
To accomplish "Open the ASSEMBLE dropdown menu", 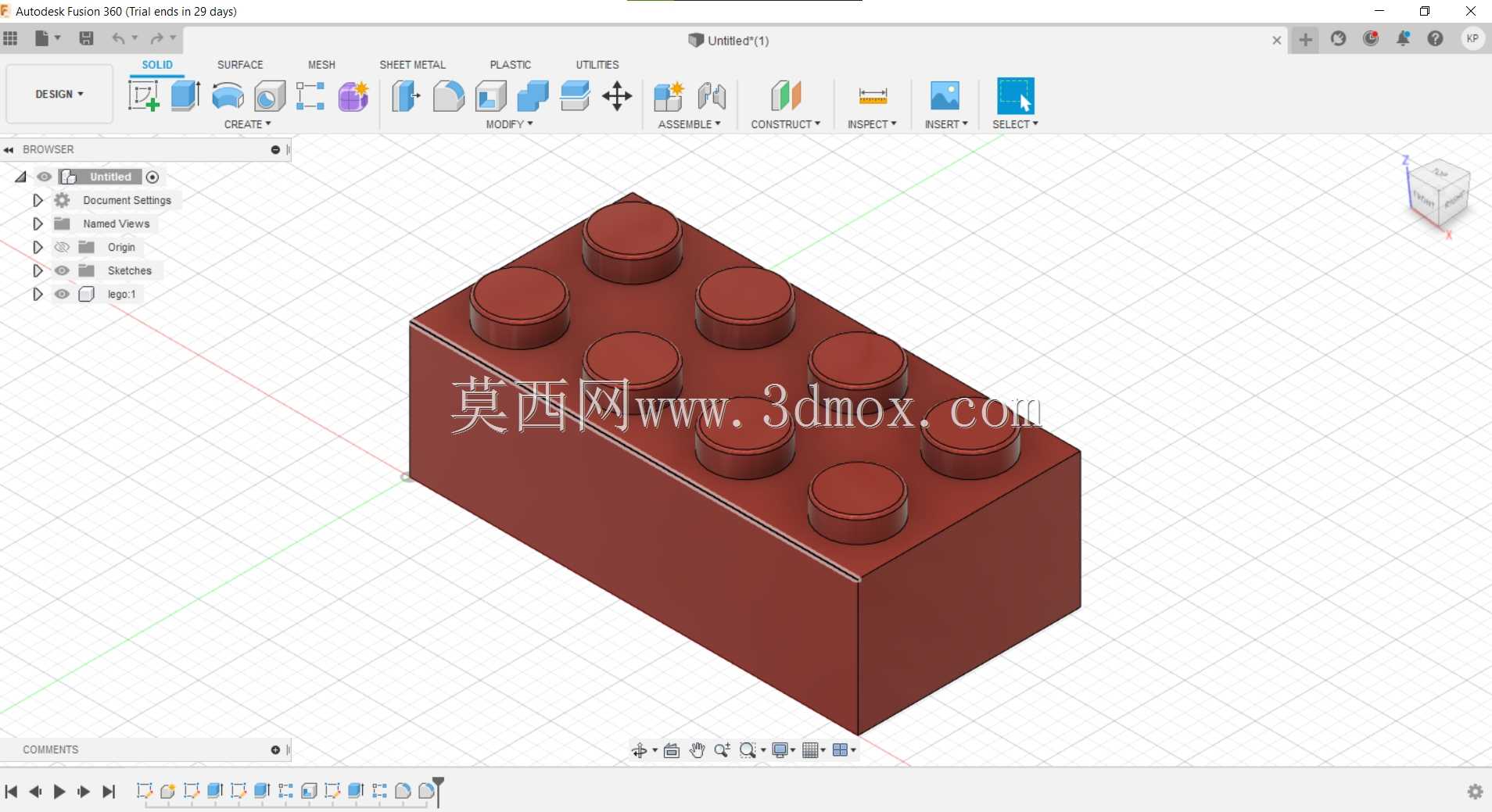I will click(x=689, y=124).
